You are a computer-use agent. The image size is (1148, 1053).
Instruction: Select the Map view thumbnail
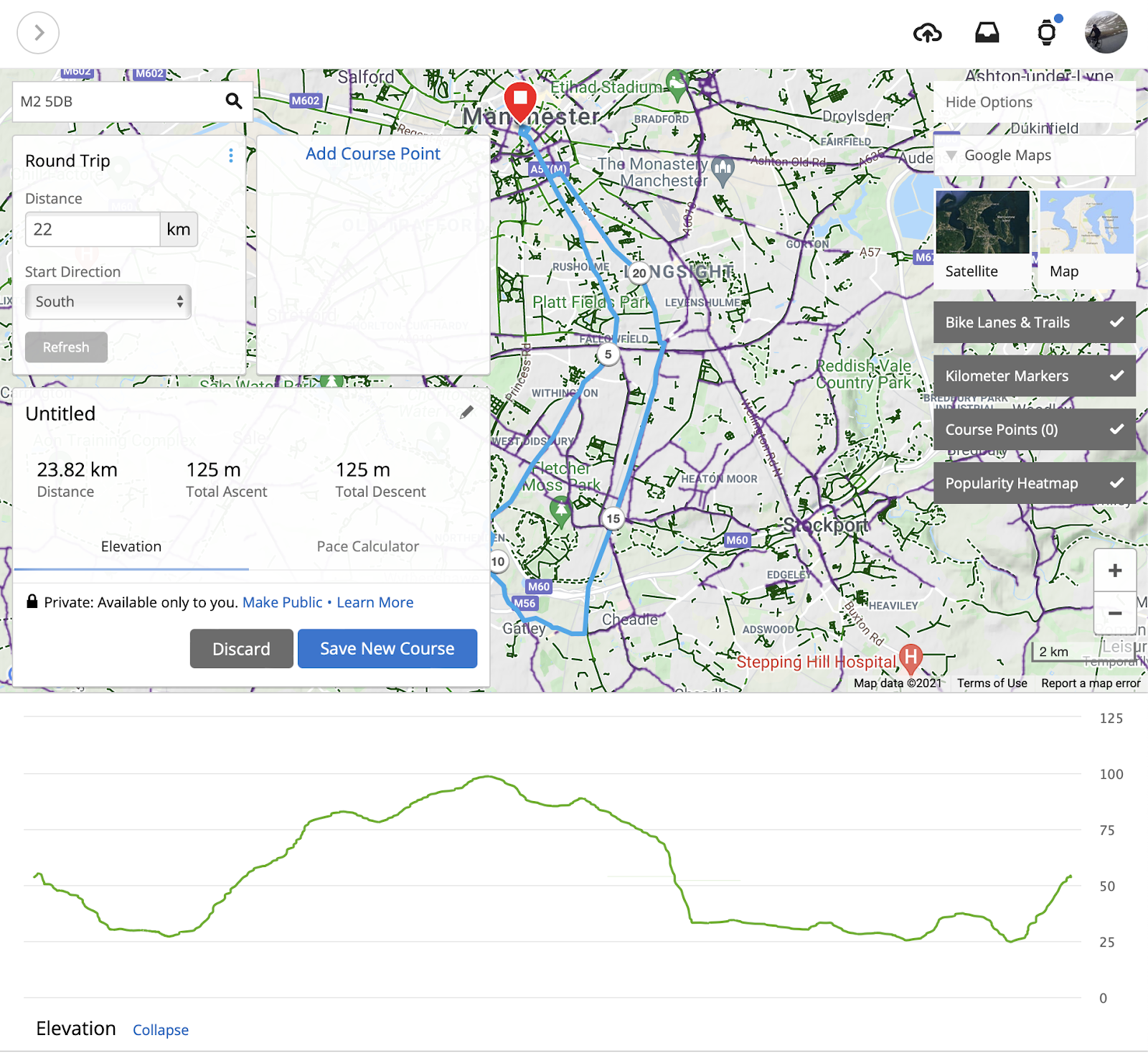coord(1086,238)
